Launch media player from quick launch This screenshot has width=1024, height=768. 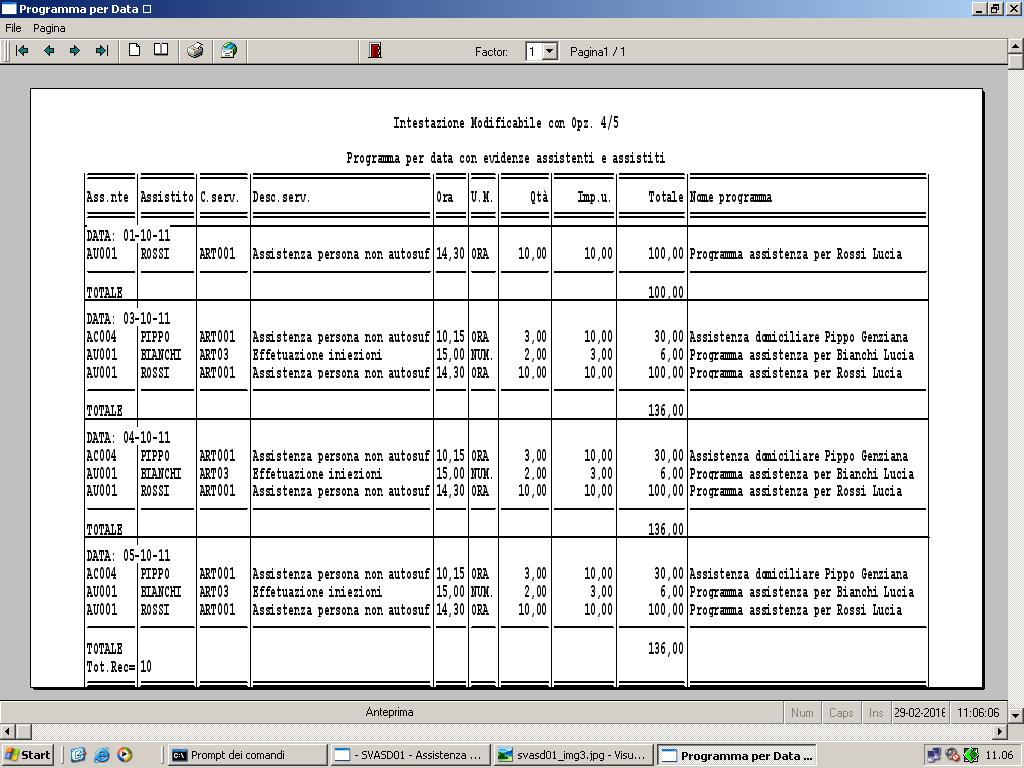pos(124,755)
